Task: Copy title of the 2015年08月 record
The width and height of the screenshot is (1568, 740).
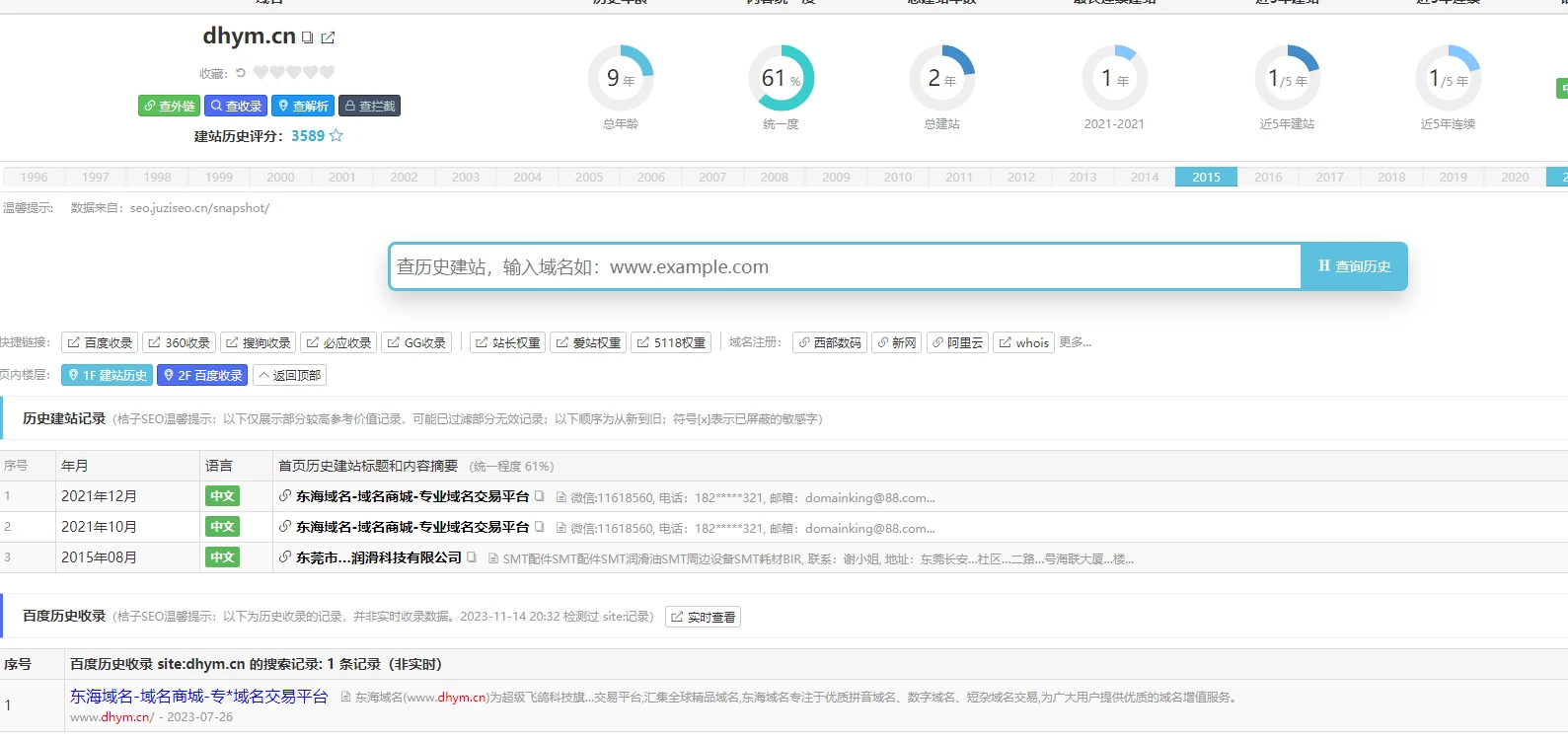Action: pyautogui.click(x=472, y=557)
